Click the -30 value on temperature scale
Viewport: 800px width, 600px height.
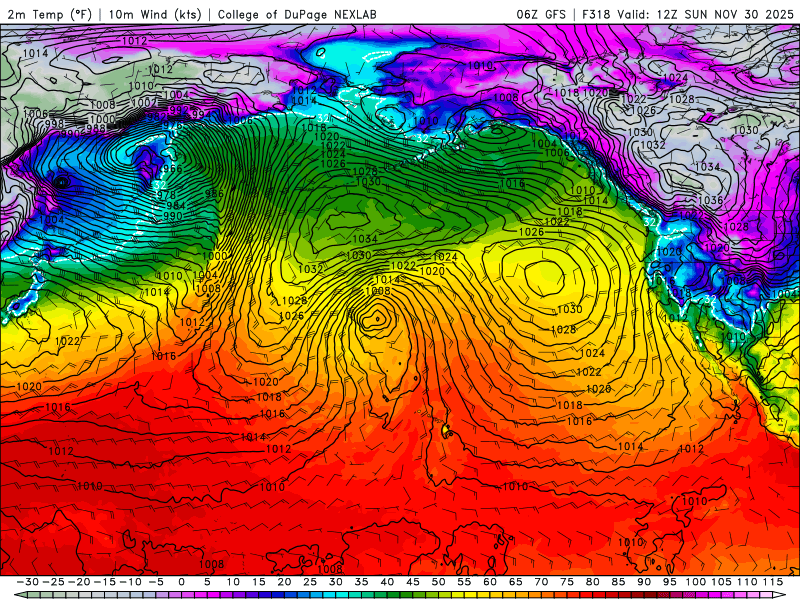point(28,582)
